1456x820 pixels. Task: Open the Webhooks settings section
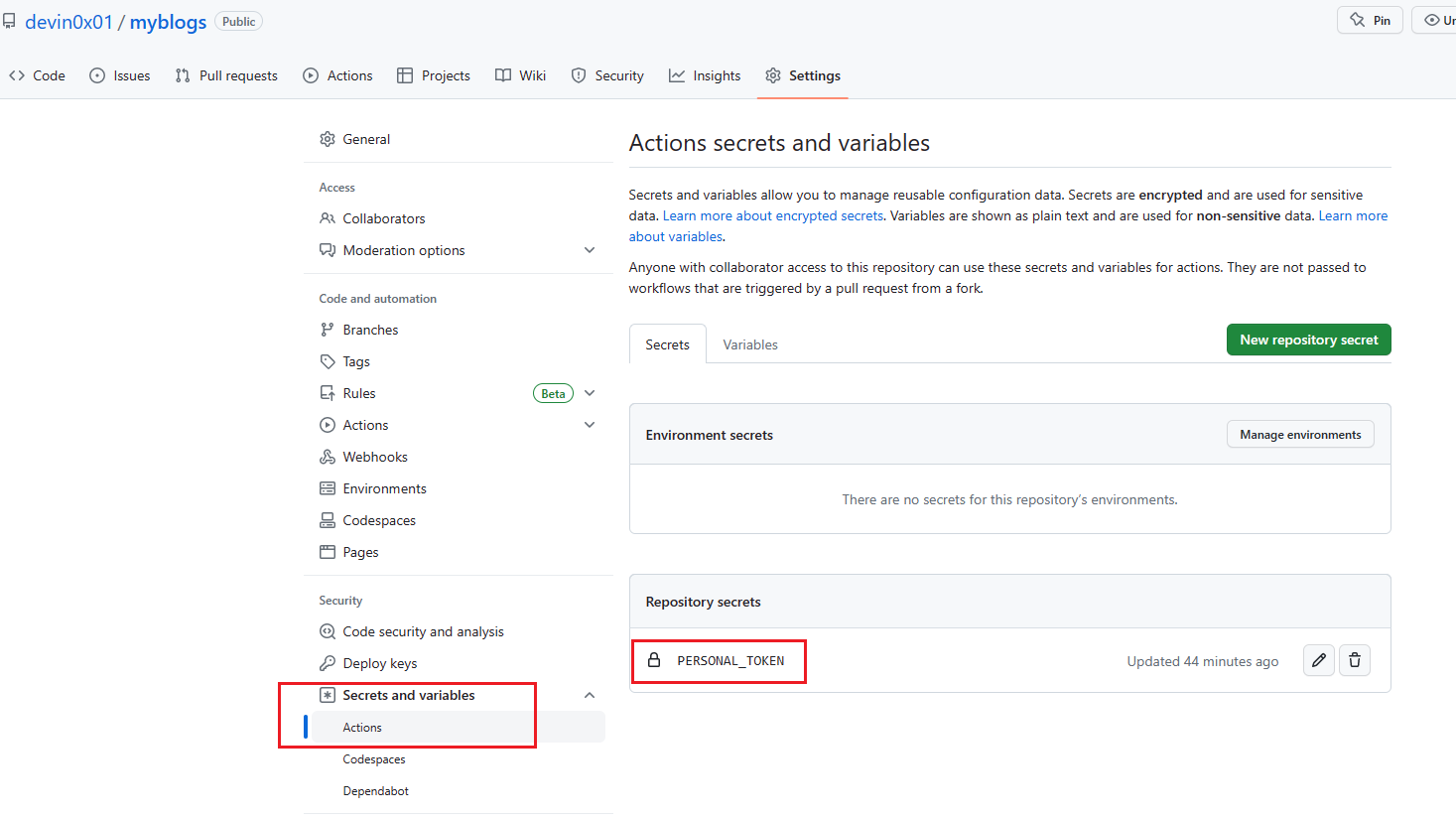point(375,456)
